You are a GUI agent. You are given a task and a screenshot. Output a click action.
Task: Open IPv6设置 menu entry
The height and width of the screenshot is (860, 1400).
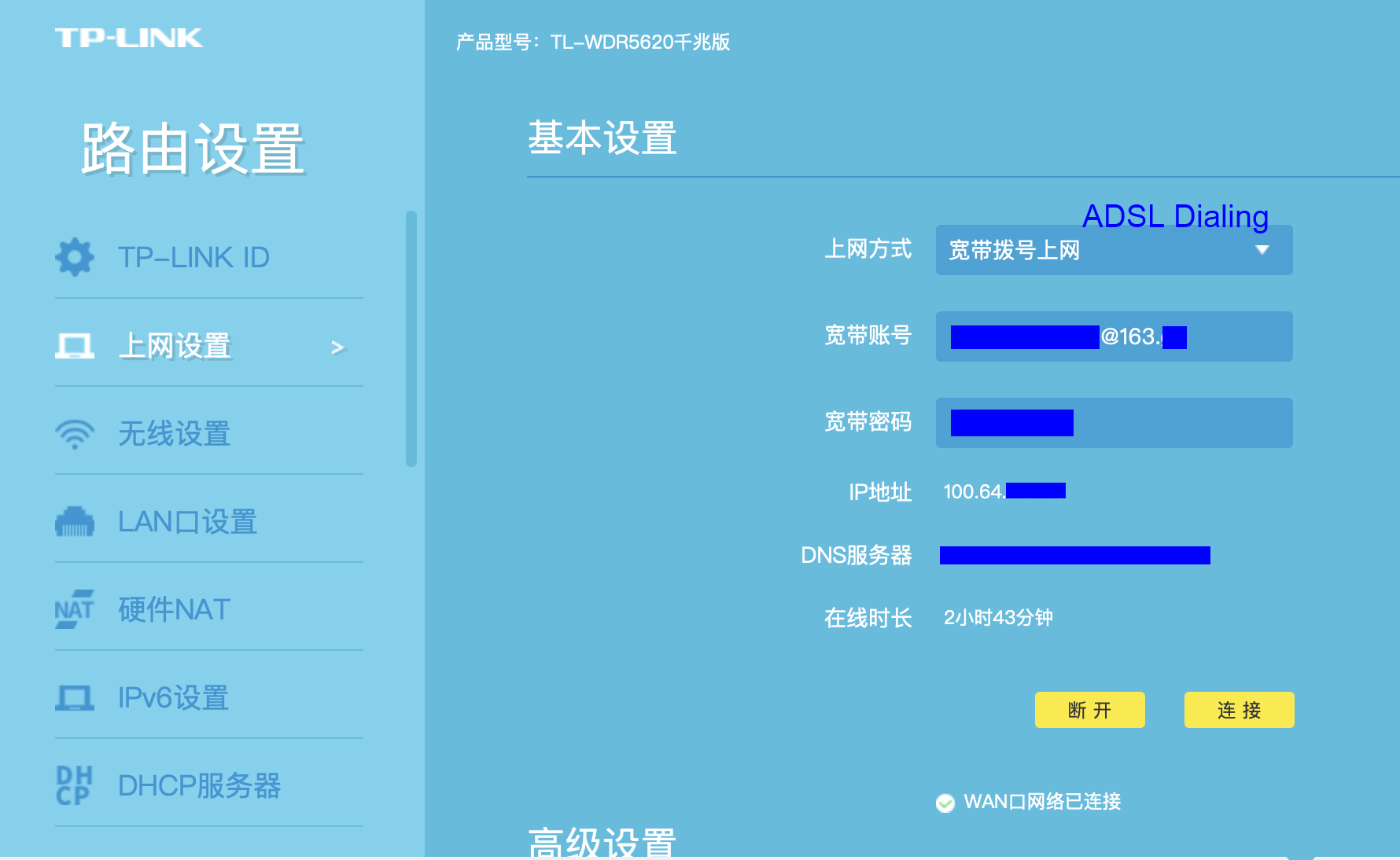[209, 697]
